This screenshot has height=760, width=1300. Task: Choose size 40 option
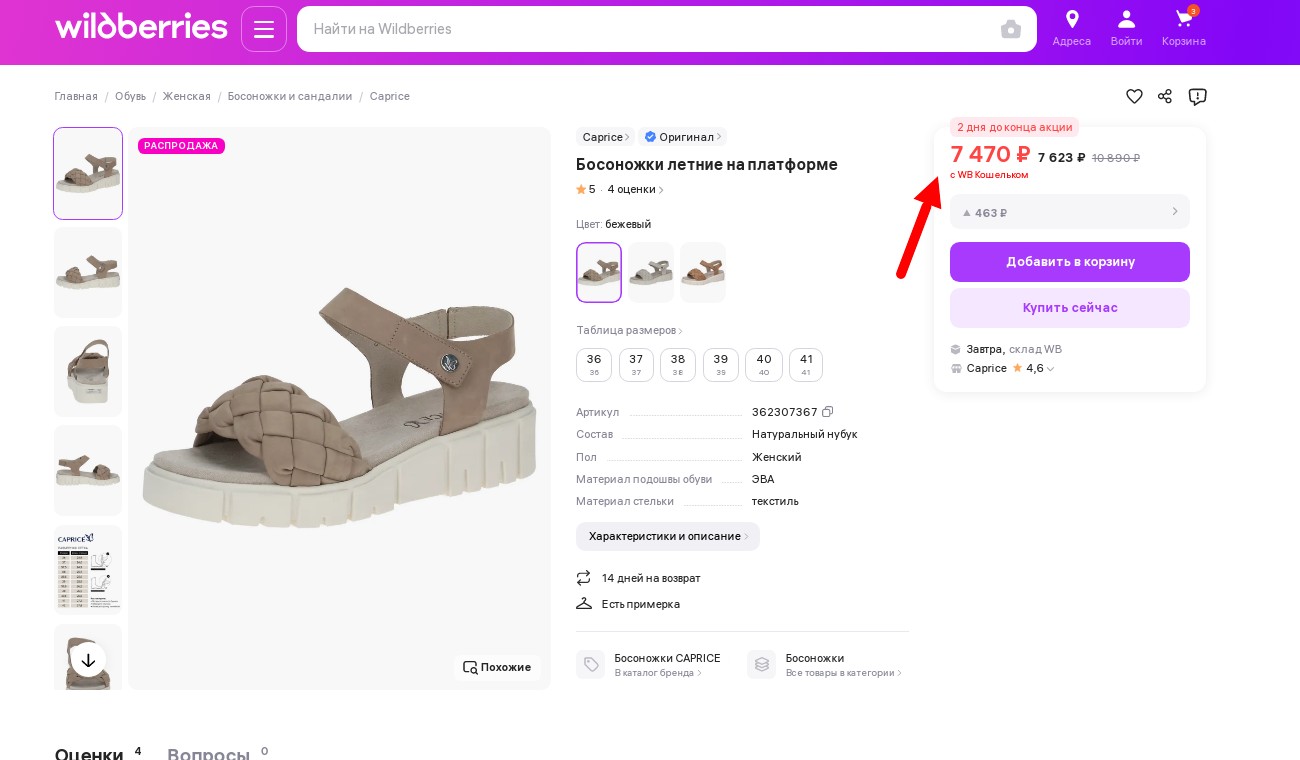(x=764, y=365)
